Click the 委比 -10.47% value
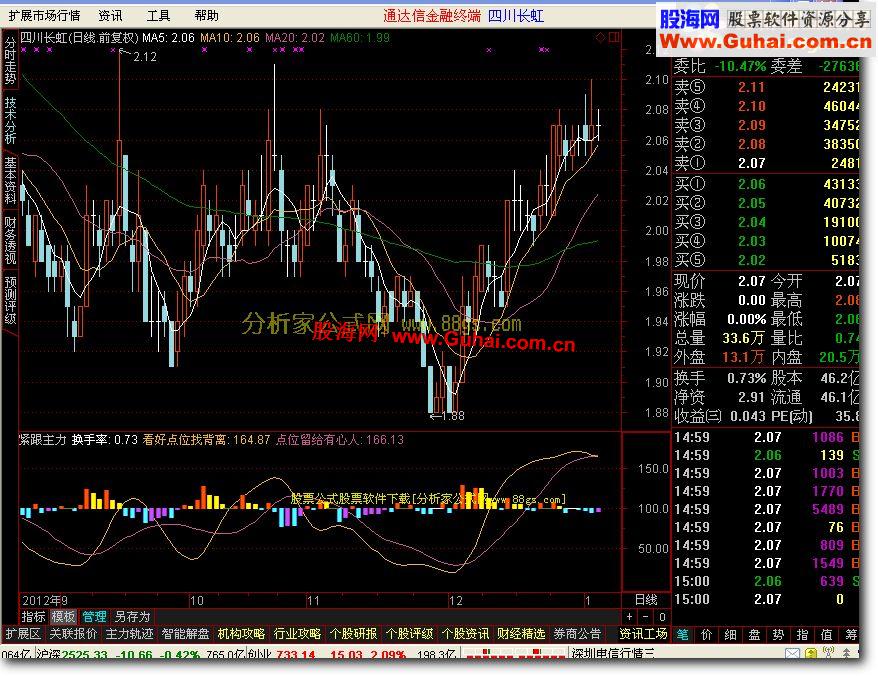 pyautogui.click(x=740, y=66)
